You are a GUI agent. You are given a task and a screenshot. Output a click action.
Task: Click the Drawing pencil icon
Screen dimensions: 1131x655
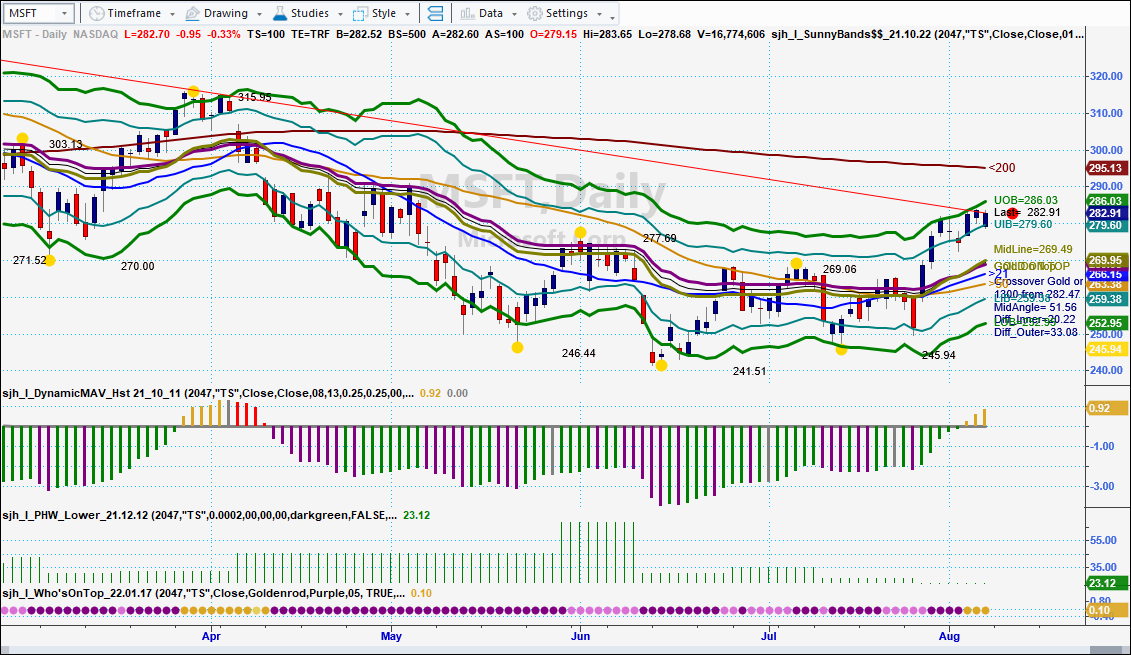193,14
